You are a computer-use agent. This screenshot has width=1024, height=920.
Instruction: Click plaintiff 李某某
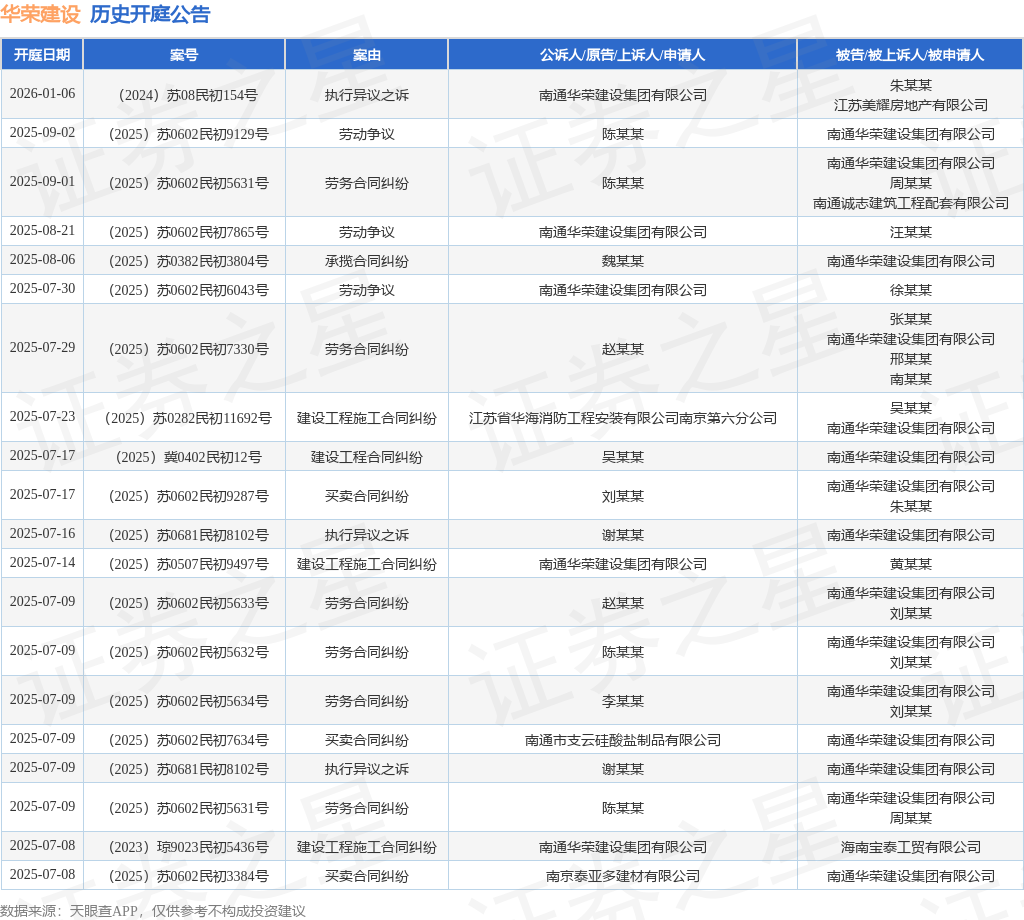pyautogui.click(x=622, y=701)
